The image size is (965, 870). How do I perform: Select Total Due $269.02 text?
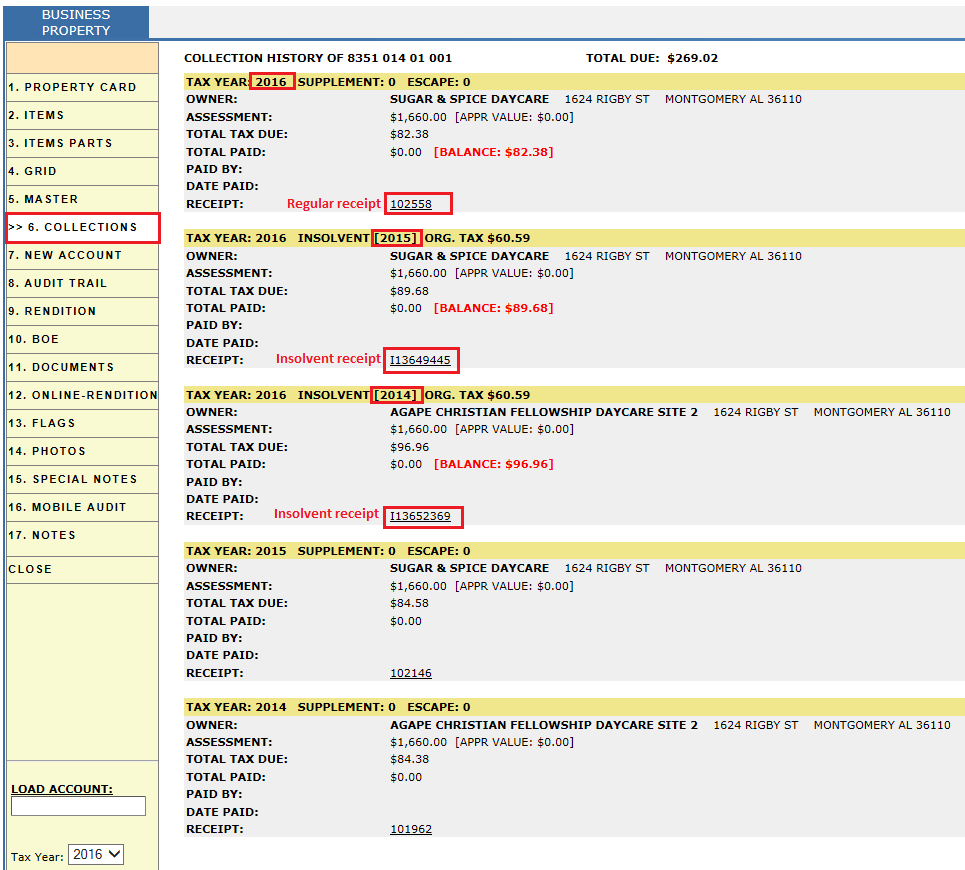(x=652, y=58)
